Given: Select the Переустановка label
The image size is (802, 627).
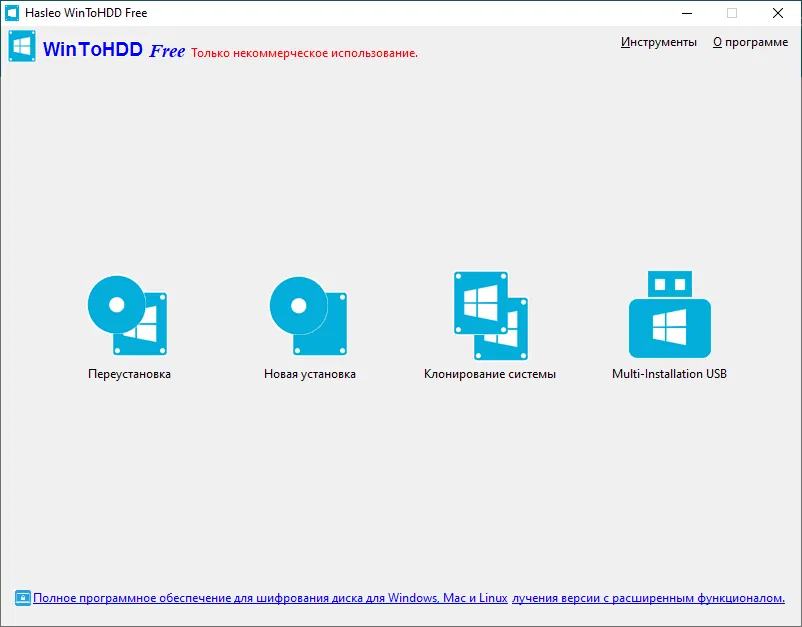Looking at the screenshot, I should tap(129, 374).
